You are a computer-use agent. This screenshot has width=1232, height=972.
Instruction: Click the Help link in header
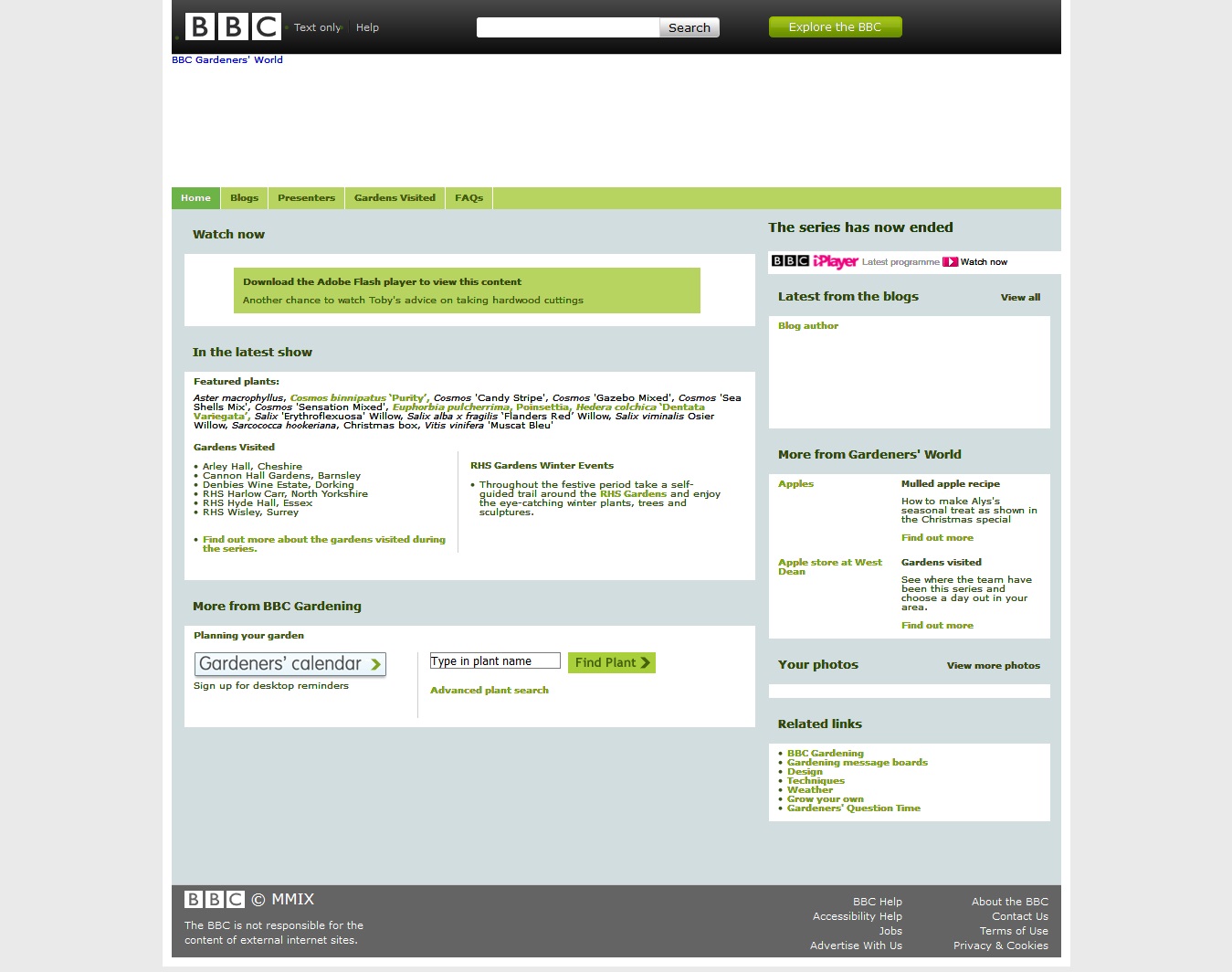(x=367, y=27)
